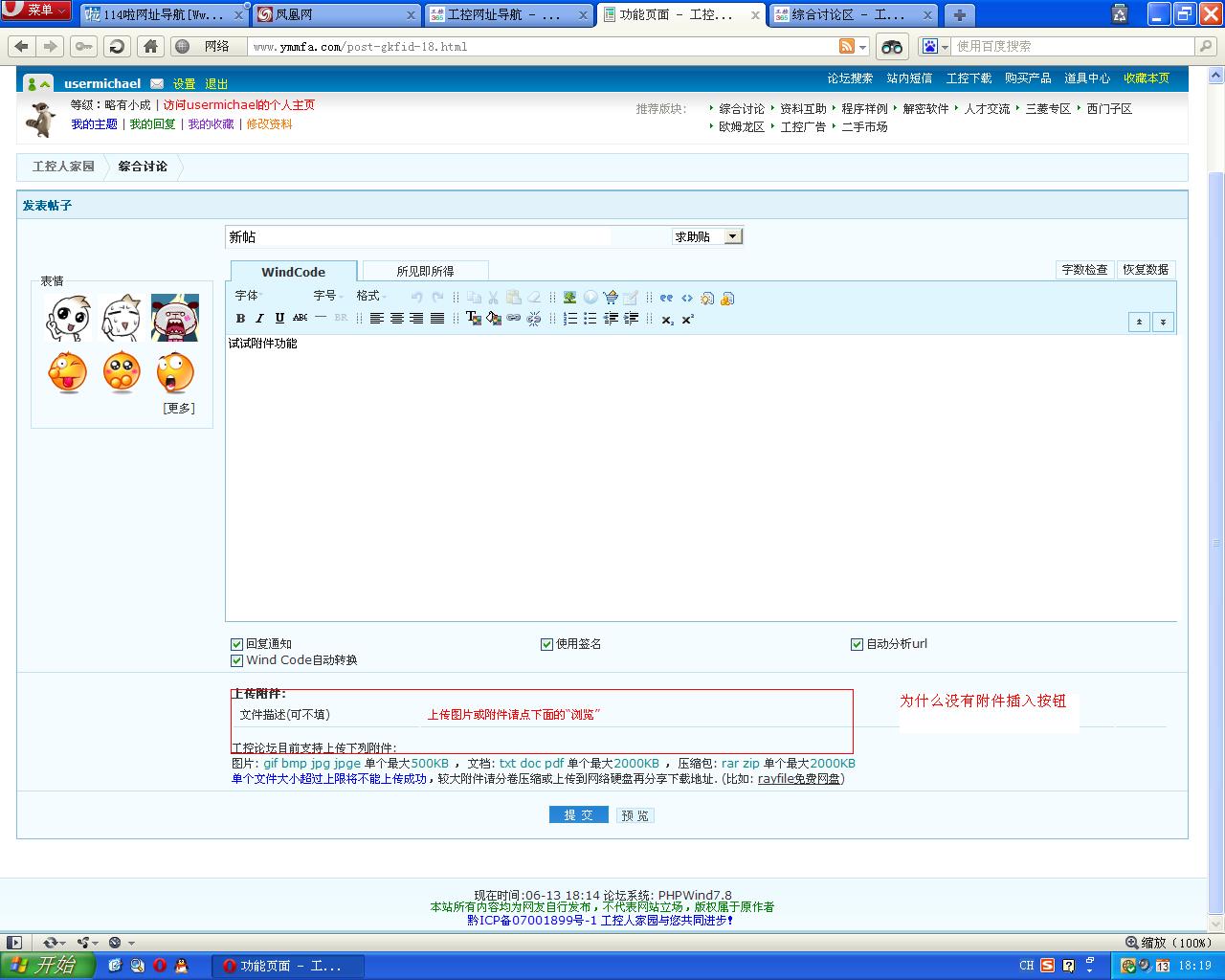Toggle bold formatting in the editor
Screen dimensions: 1225x980
click(240, 319)
